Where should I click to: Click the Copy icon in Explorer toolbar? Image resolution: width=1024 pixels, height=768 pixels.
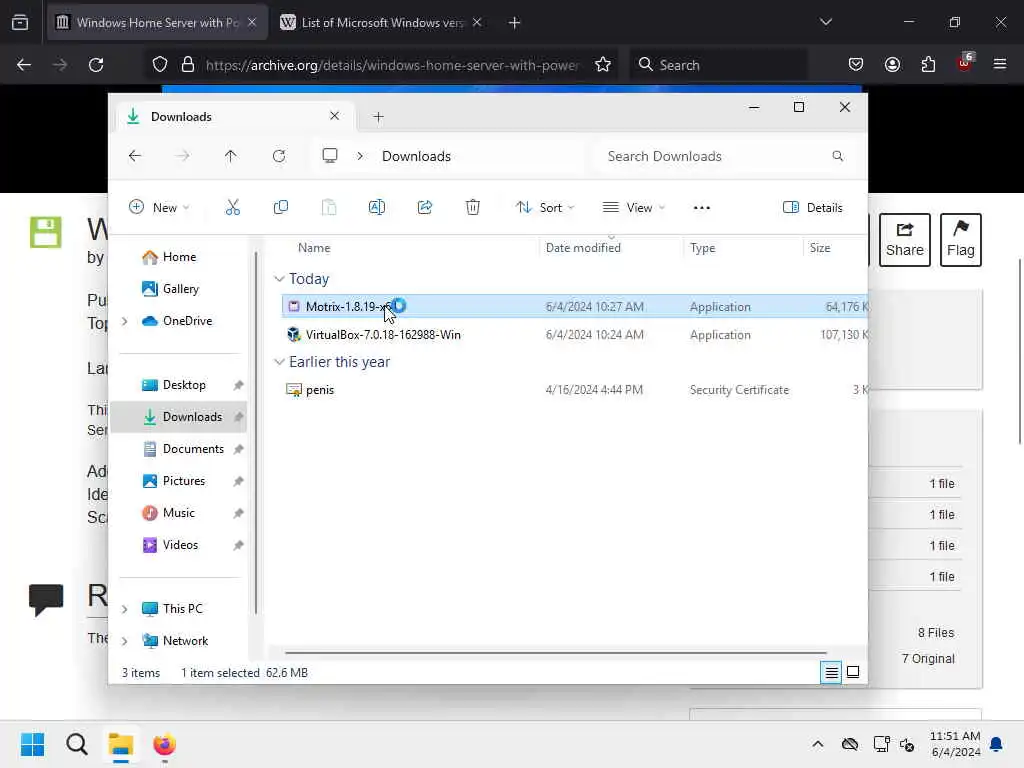click(281, 208)
